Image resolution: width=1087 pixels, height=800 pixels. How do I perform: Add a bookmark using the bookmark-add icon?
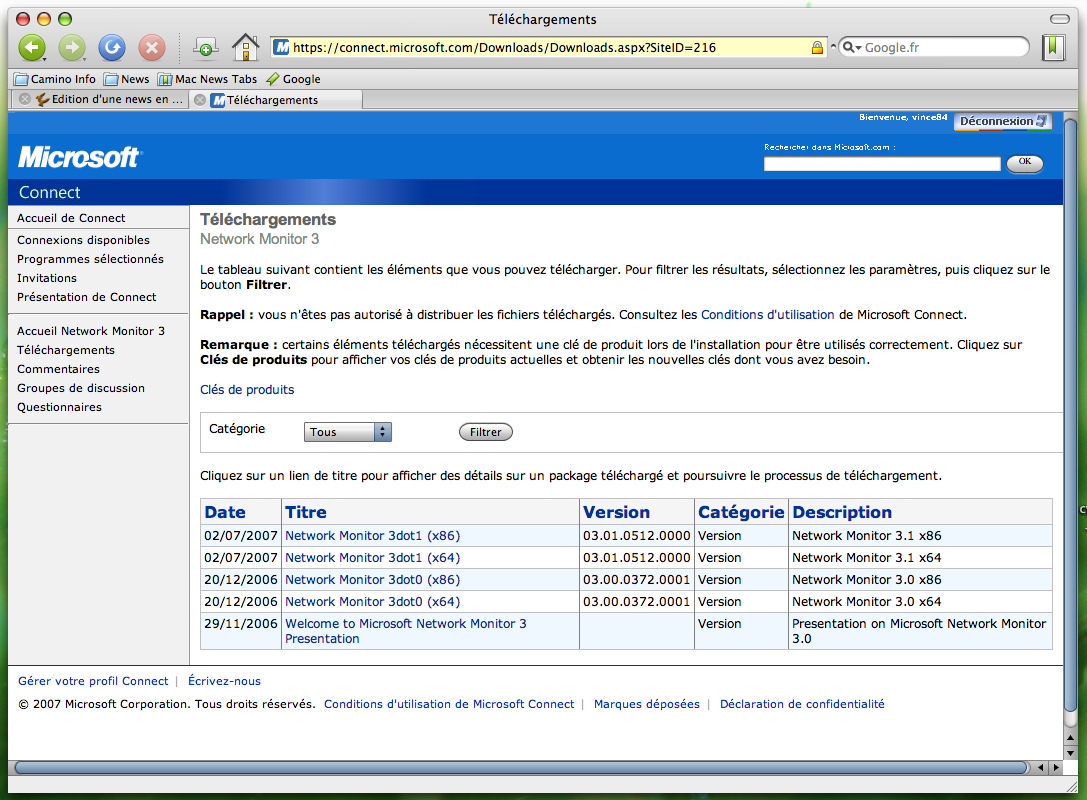pos(205,46)
